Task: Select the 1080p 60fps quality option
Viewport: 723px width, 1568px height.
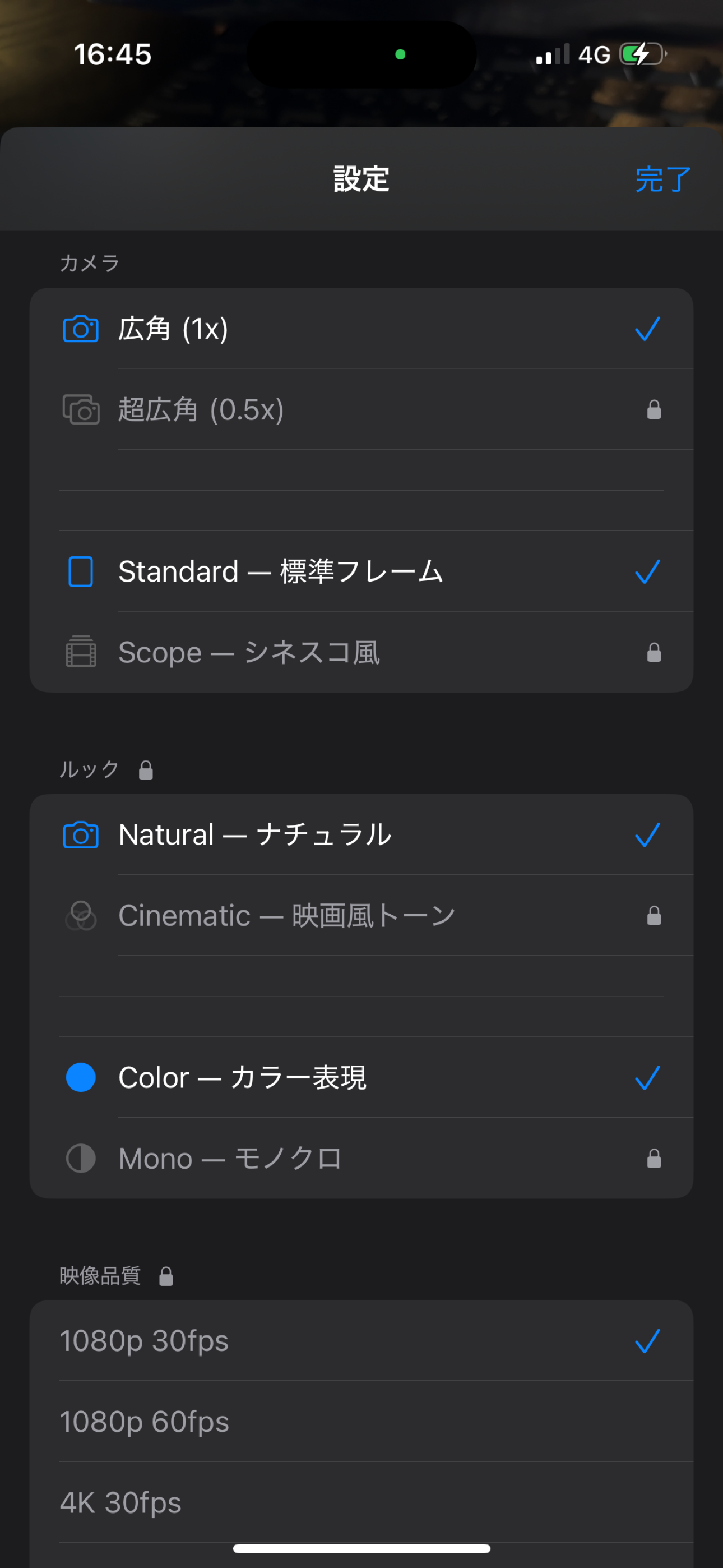Action: (x=361, y=1421)
